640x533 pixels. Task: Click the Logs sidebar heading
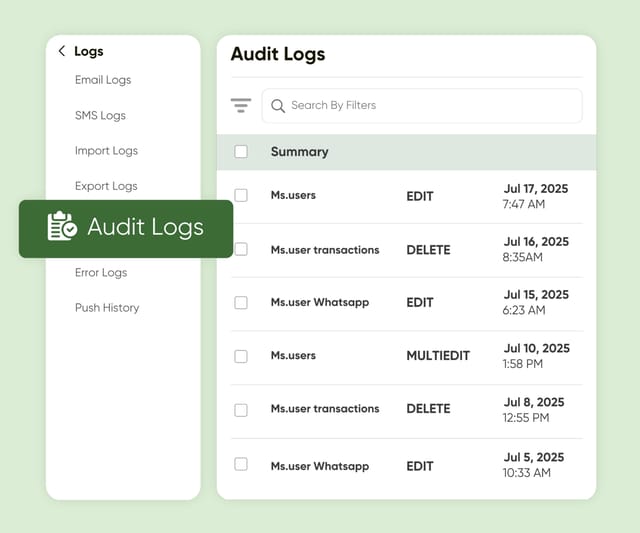[89, 51]
